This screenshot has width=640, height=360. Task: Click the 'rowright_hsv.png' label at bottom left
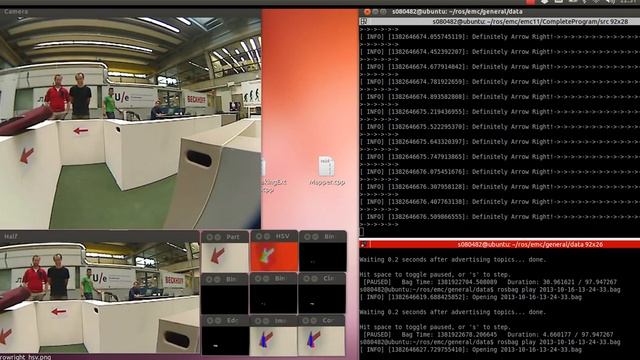pos(26,357)
